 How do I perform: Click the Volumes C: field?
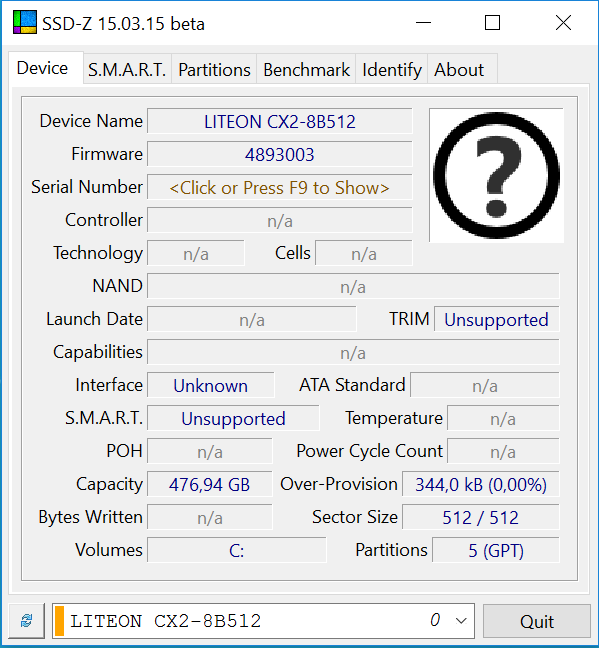point(236,550)
